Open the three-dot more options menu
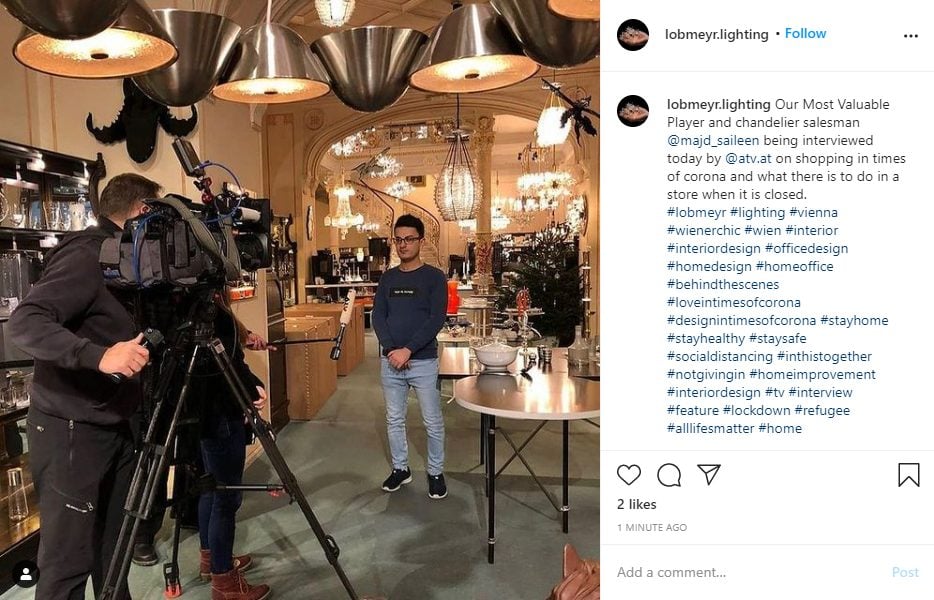 (911, 36)
